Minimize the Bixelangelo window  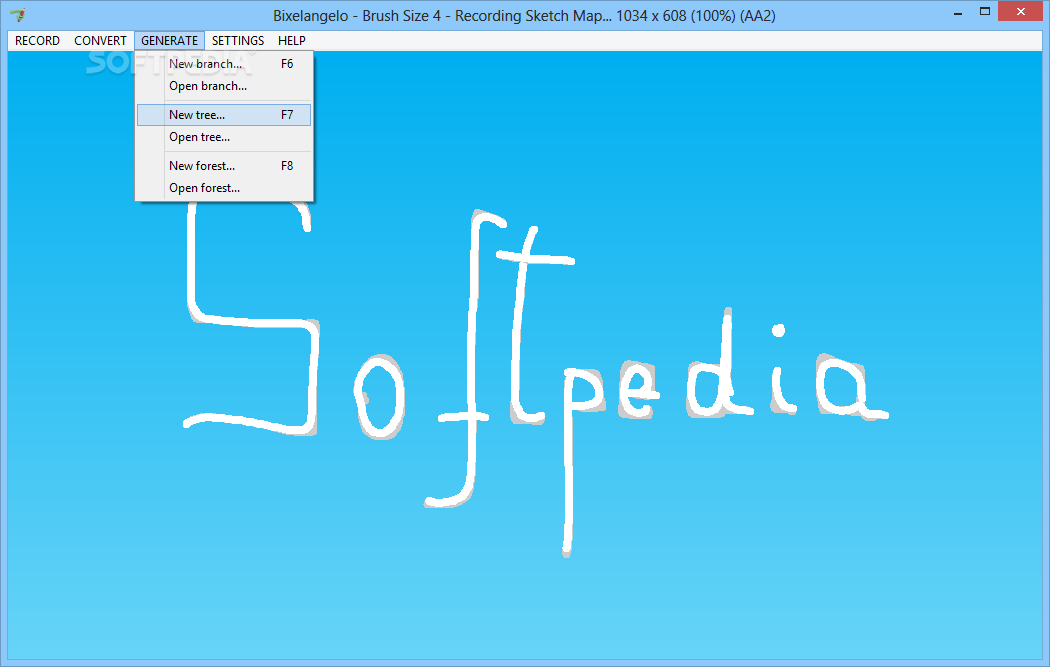[958, 12]
